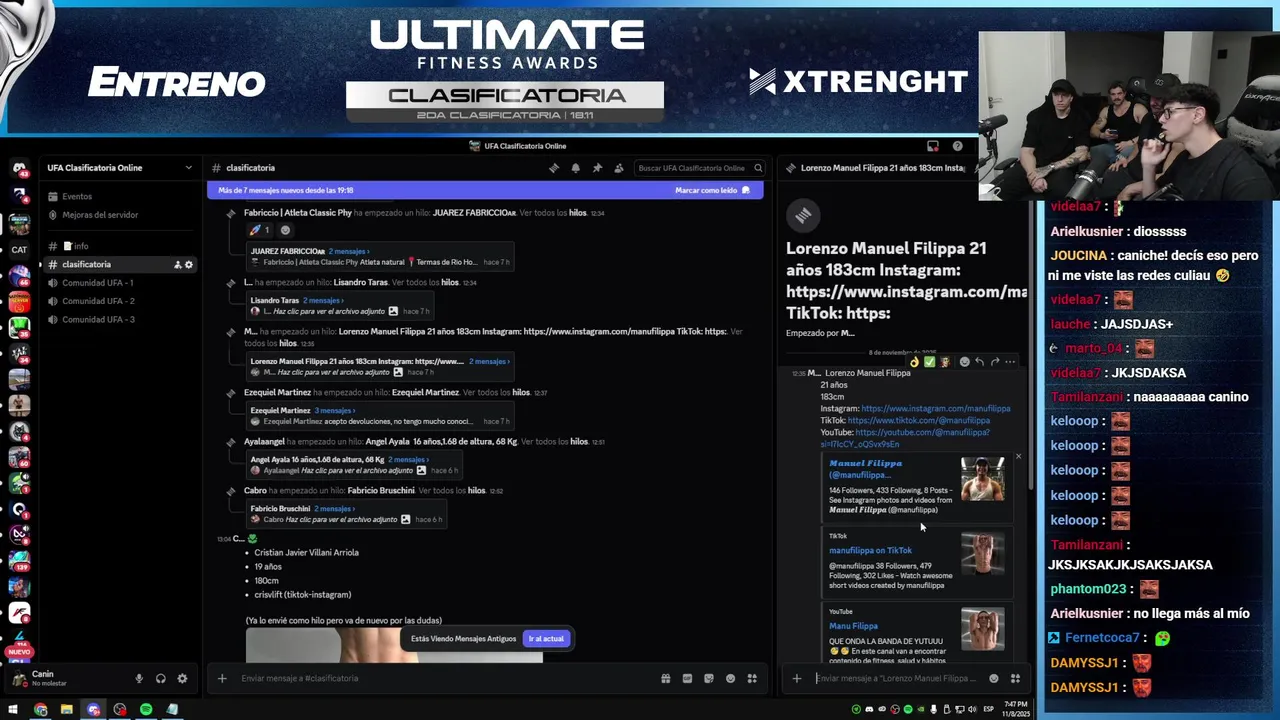Screen dimensions: 1280x720
Task: Open 2 mensajes link under Fabricio Bruschini thread
Action: point(334,509)
